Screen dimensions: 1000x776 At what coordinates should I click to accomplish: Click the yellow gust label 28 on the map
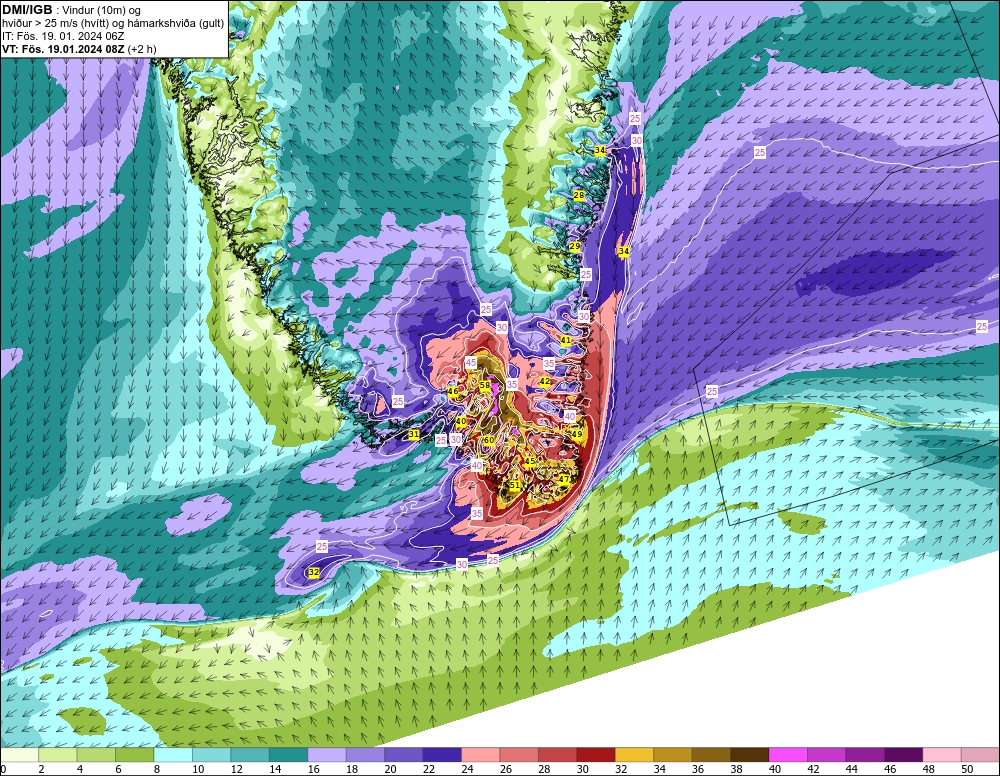click(578, 195)
